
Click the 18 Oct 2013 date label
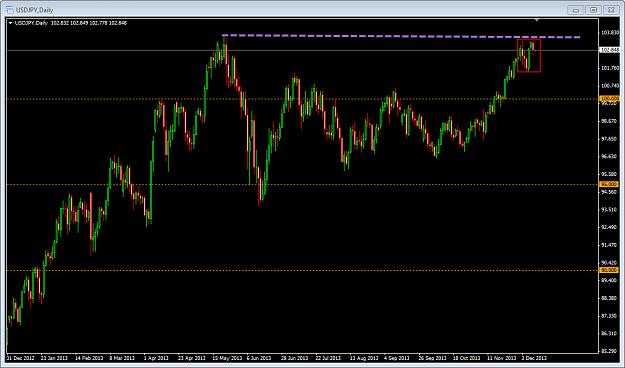click(466, 358)
